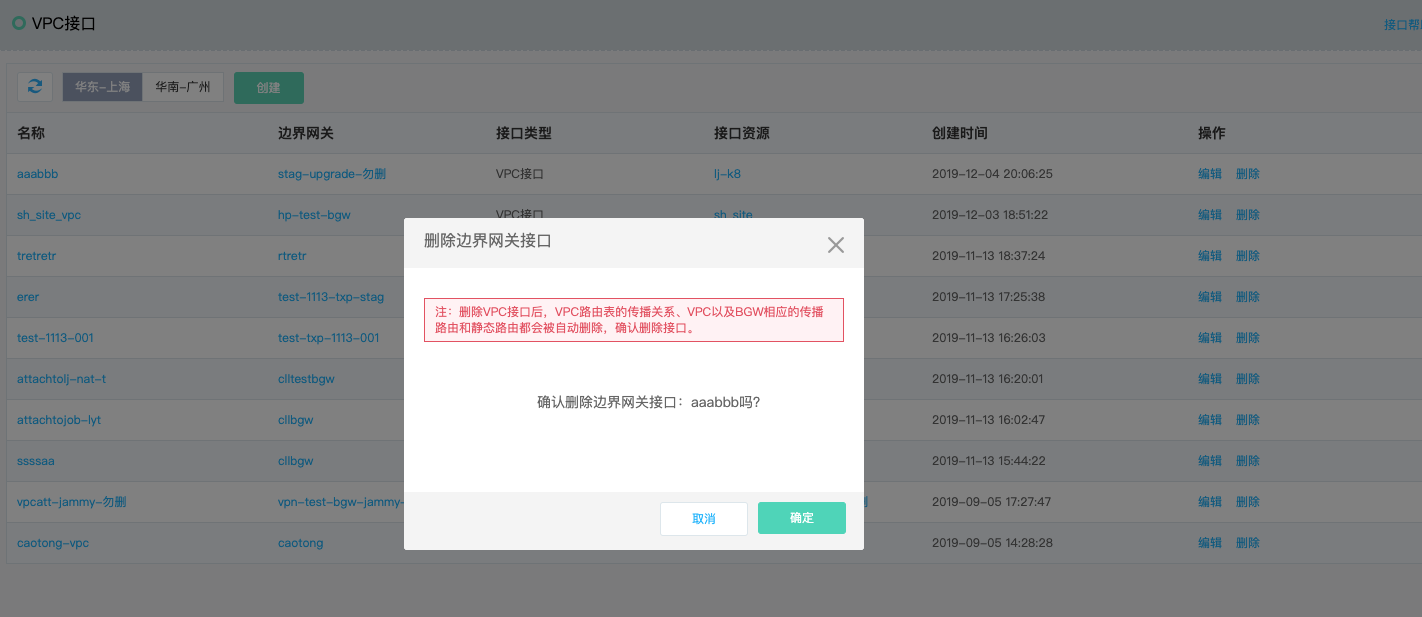
Task: Click the 名称 column header
Action: (30, 132)
